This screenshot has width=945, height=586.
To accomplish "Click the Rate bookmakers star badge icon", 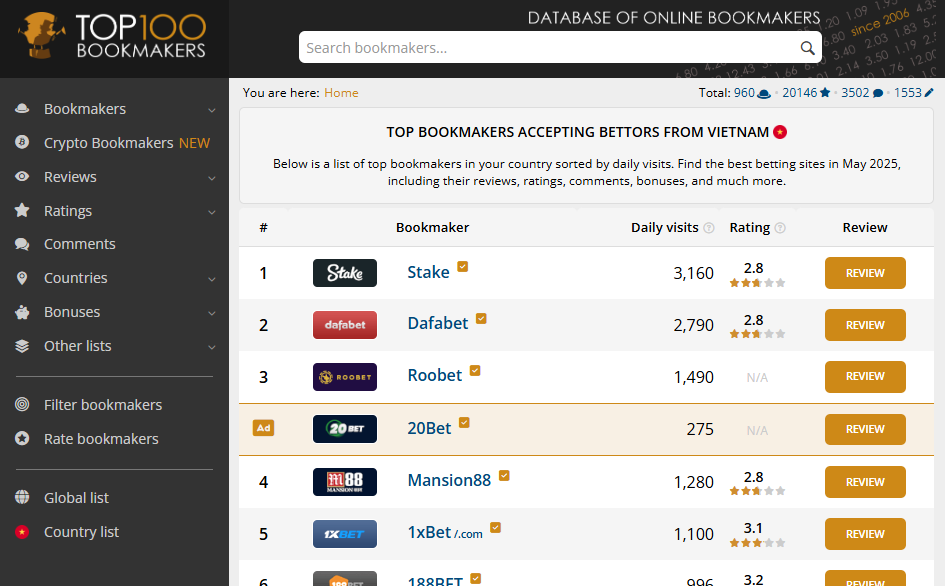I will (22, 438).
